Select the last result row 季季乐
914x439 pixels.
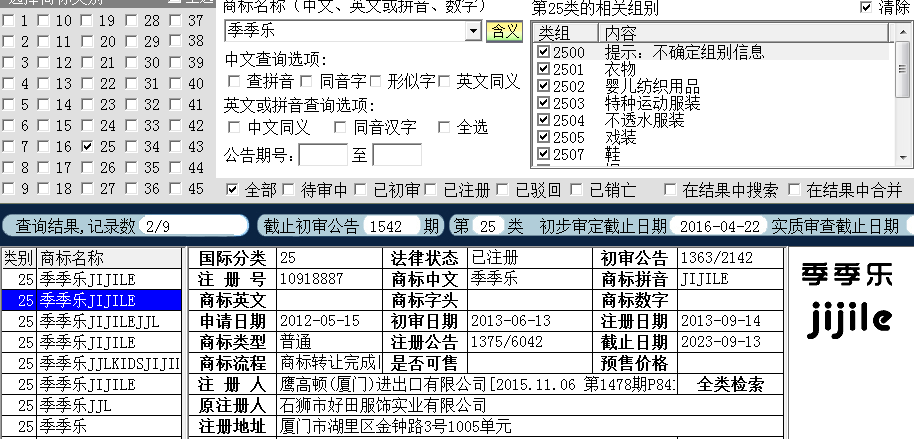click(92, 426)
